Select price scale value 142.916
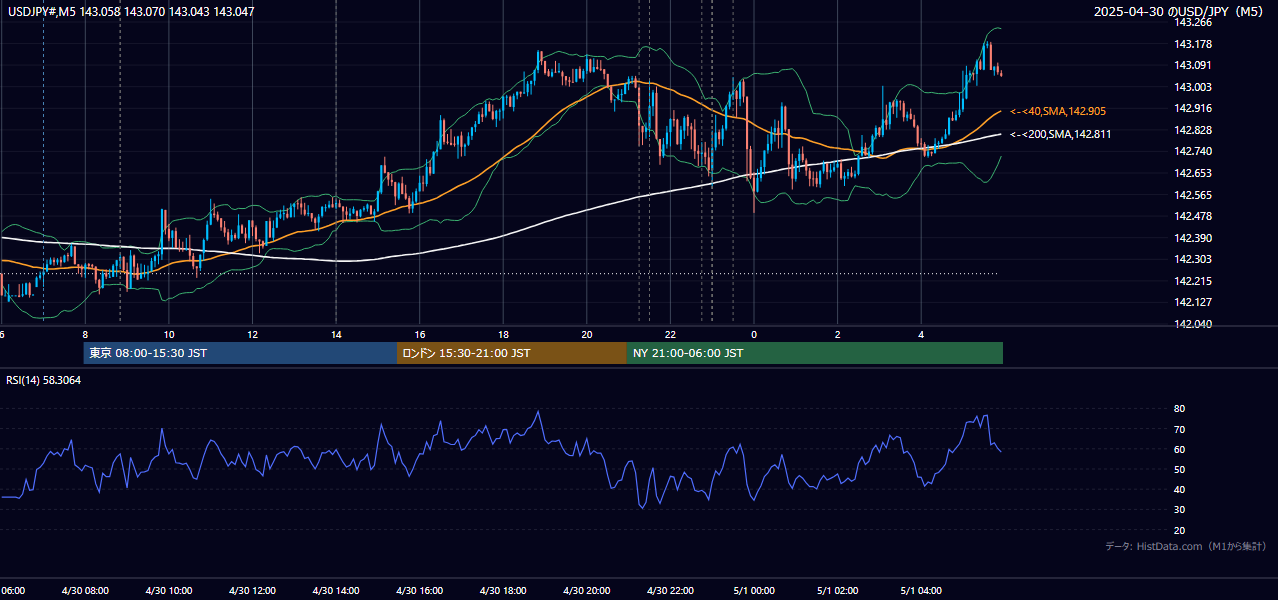This screenshot has width=1278, height=600. coord(1194,109)
